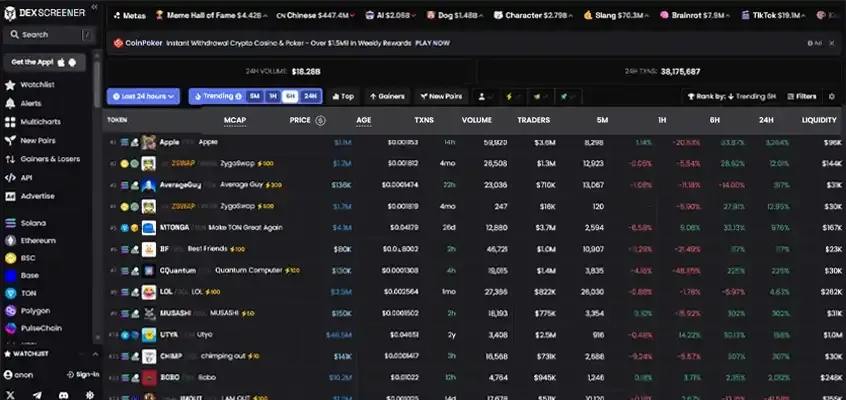
Task: Open the CQuantum Quantum Computer row
Action: tap(474, 270)
